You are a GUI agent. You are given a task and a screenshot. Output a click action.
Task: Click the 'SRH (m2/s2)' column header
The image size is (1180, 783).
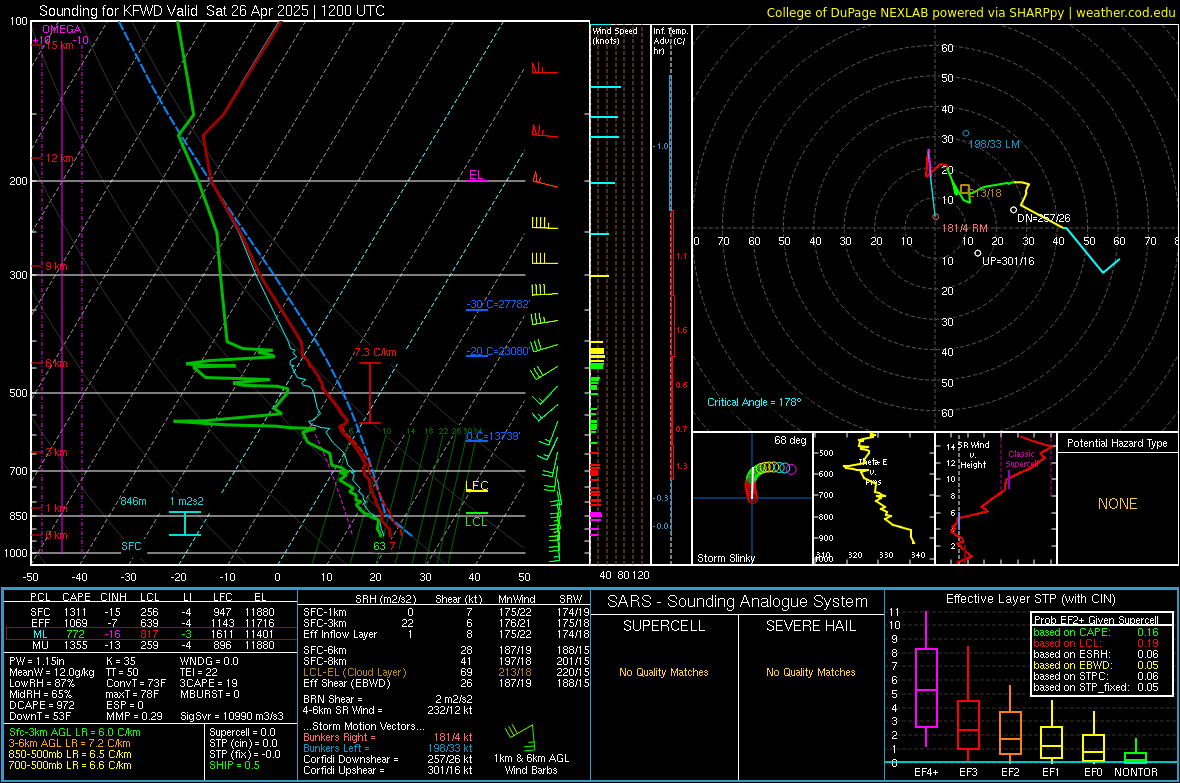tap(385, 599)
